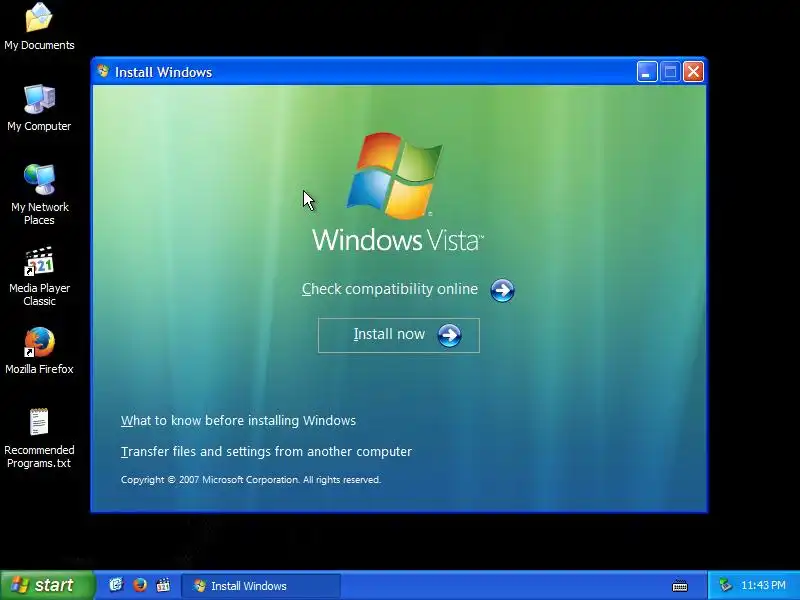800x600 pixels.
Task: Click the Install now arrow icon
Action: pyautogui.click(x=449, y=335)
